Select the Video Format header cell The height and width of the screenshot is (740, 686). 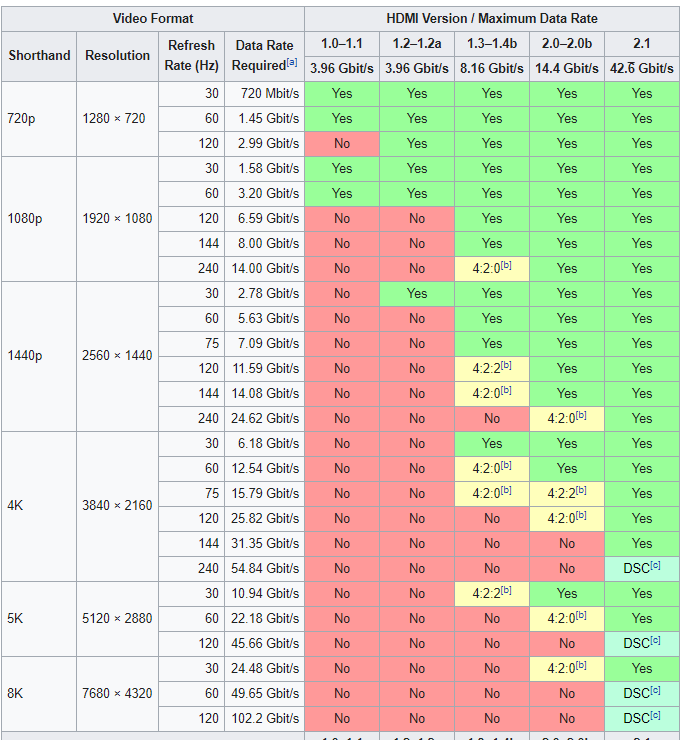pos(153,19)
